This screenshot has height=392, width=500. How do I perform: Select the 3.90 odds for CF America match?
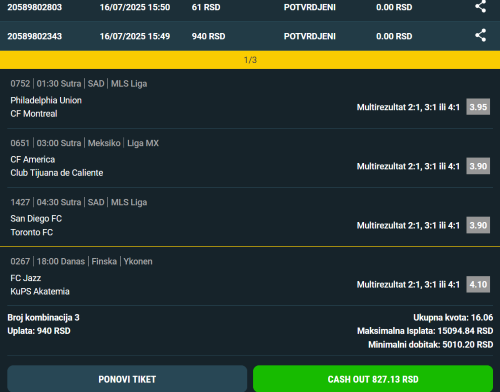point(478,166)
